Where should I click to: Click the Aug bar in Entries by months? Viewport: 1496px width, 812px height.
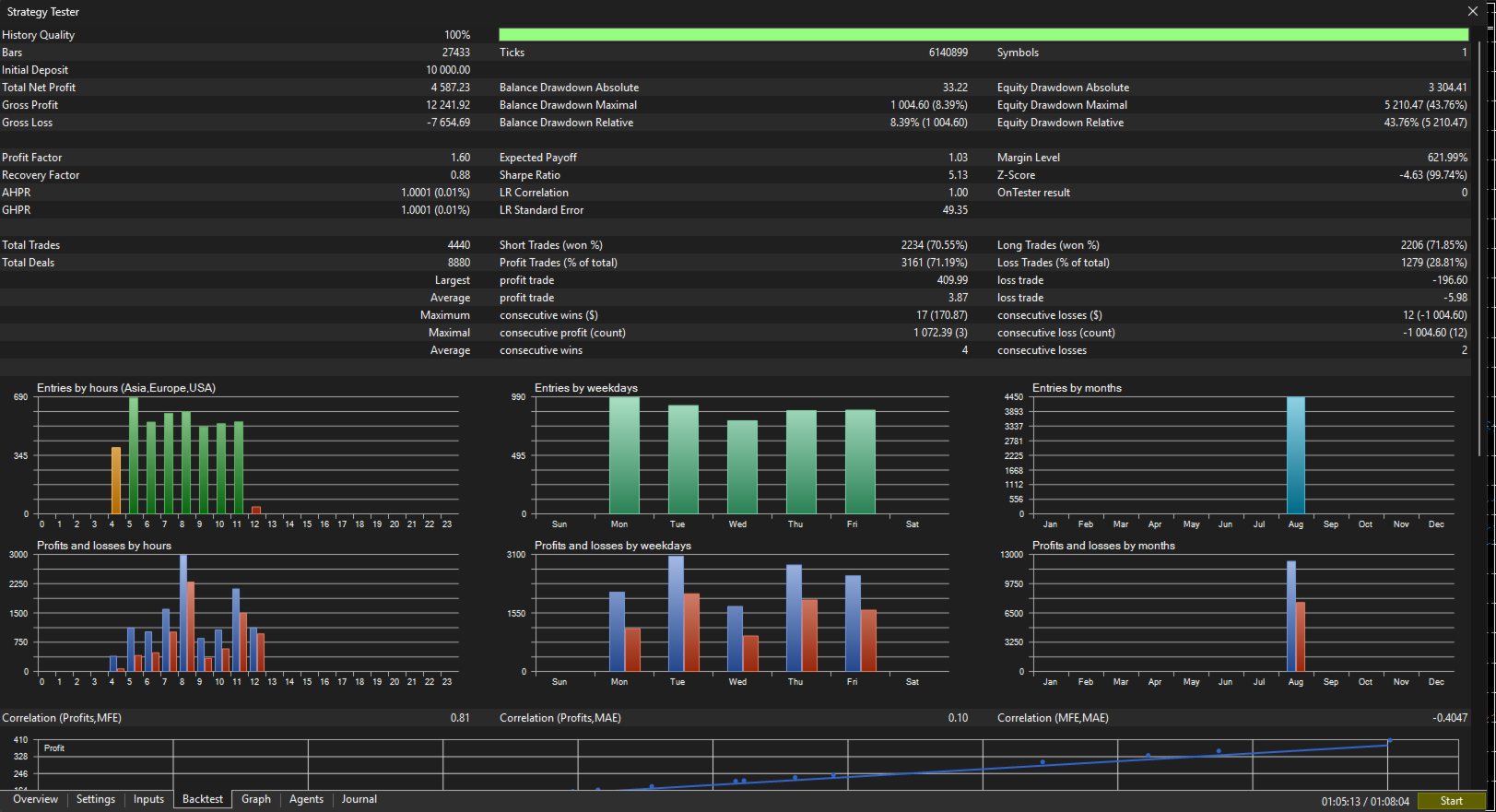coord(1296,455)
